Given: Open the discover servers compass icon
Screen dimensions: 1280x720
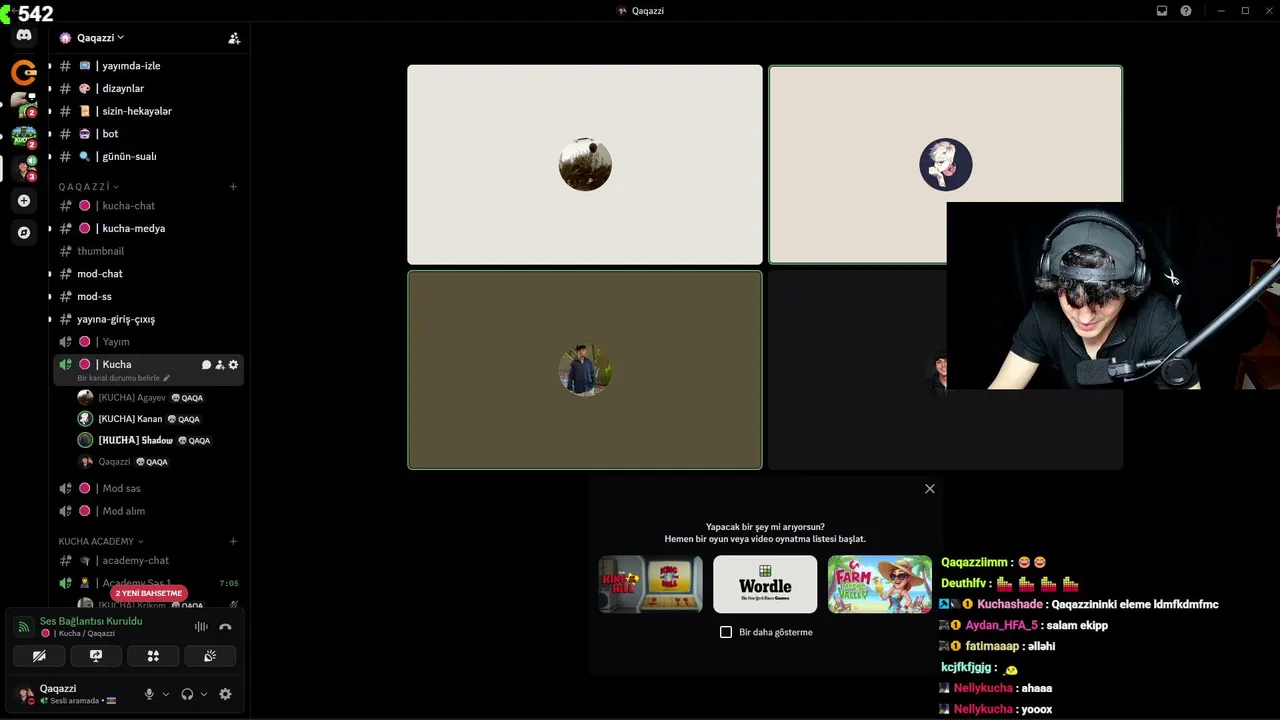Looking at the screenshot, I should click(24, 232).
